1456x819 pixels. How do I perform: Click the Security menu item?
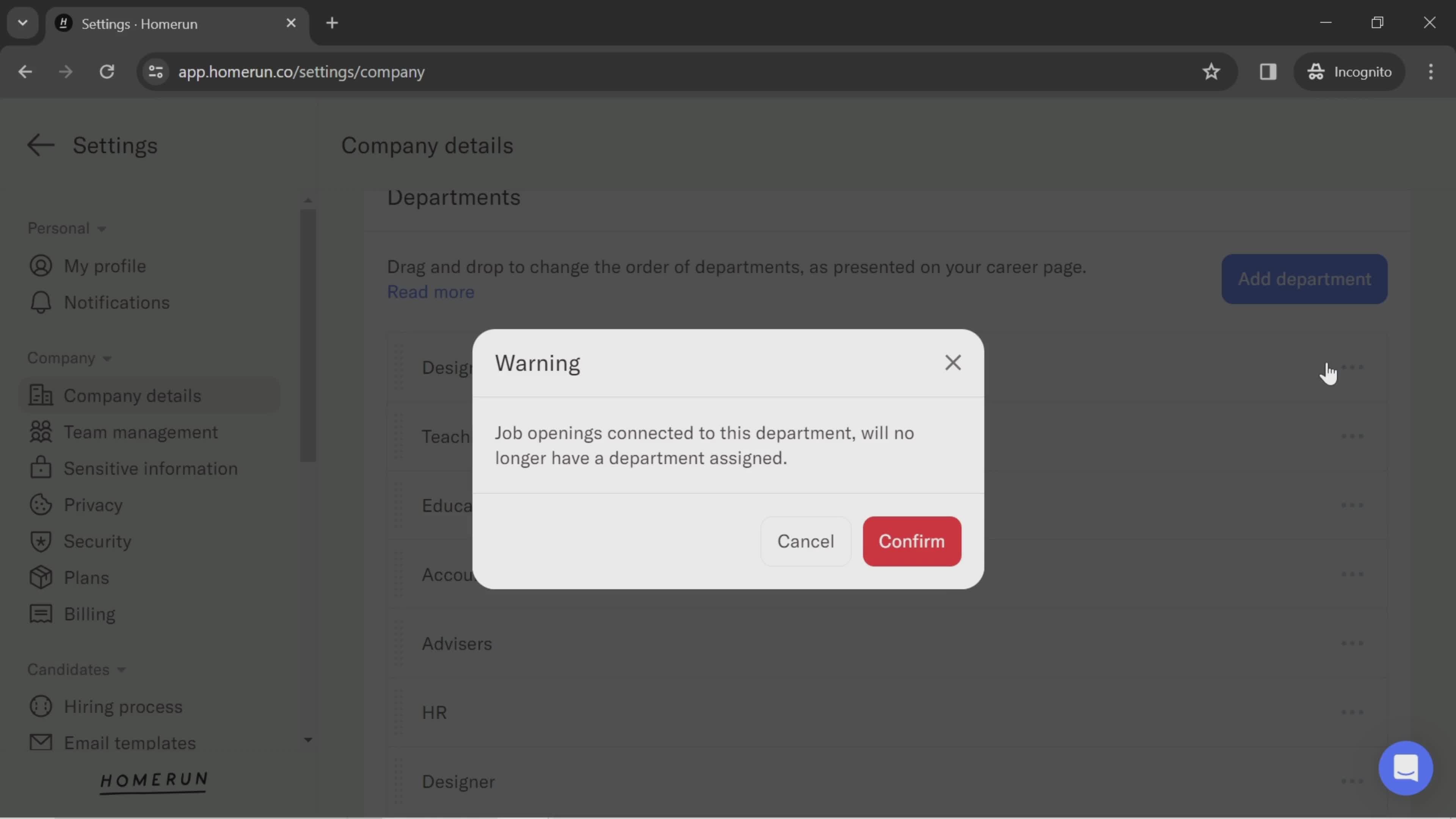[x=97, y=541]
